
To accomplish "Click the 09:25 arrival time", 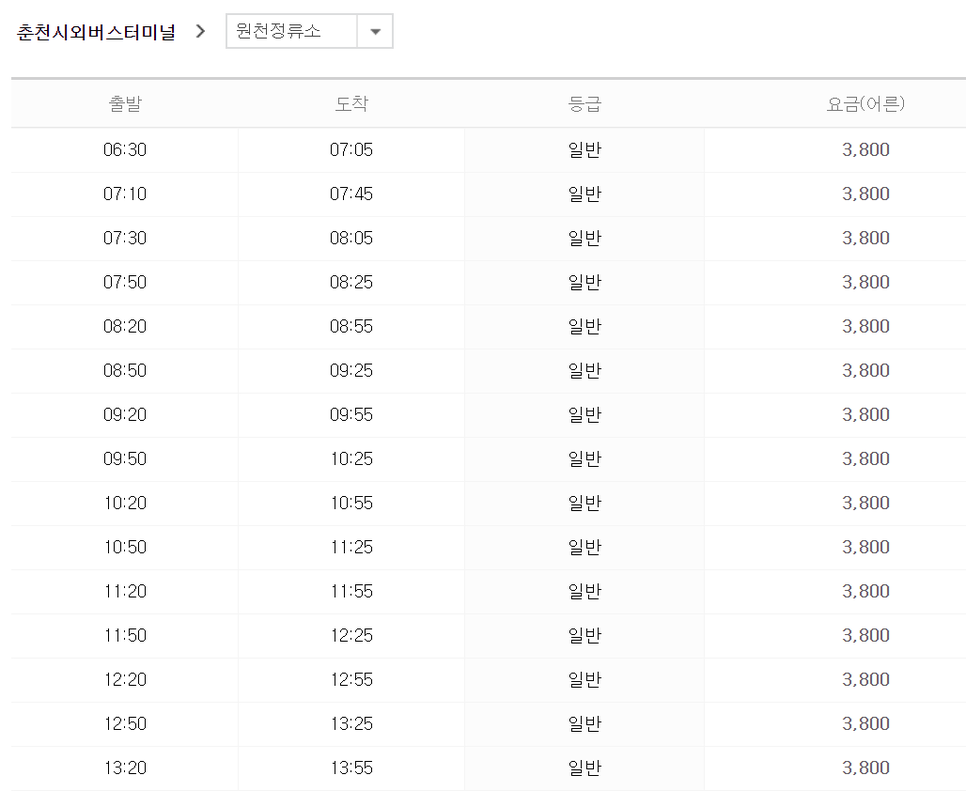I will pos(351,370).
